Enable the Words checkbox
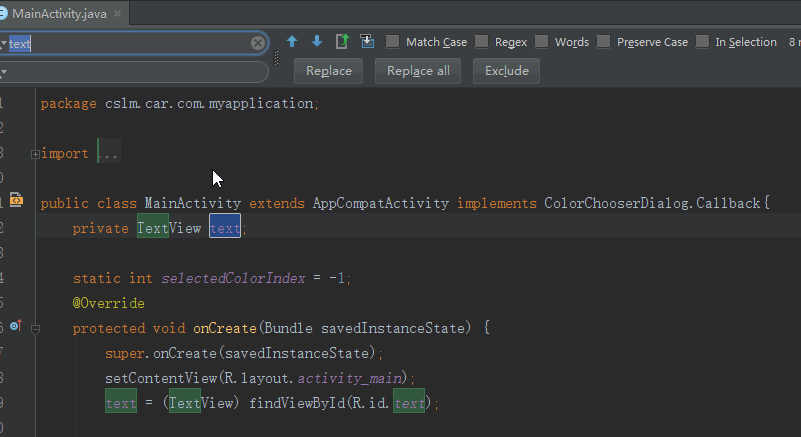 tap(541, 41)
